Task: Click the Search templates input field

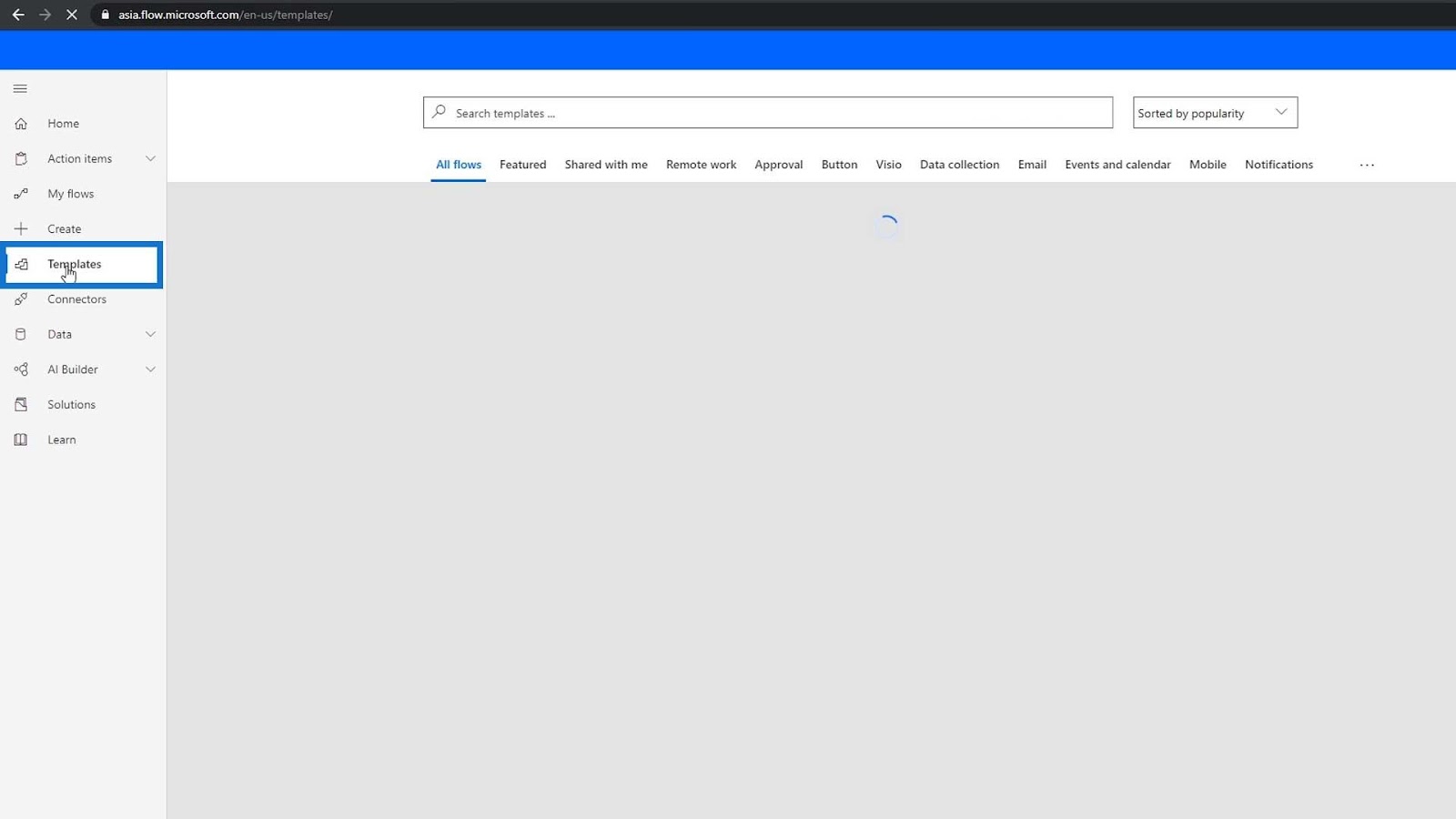Action: pos(768,113)
